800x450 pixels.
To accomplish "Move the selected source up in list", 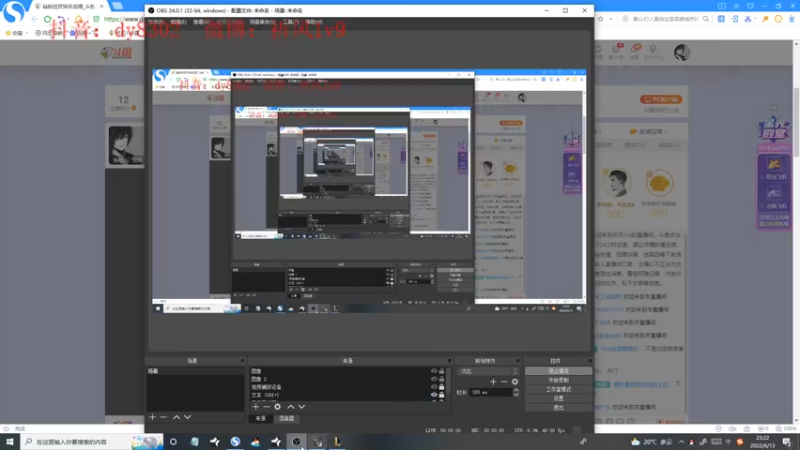I will click(290, 407).
